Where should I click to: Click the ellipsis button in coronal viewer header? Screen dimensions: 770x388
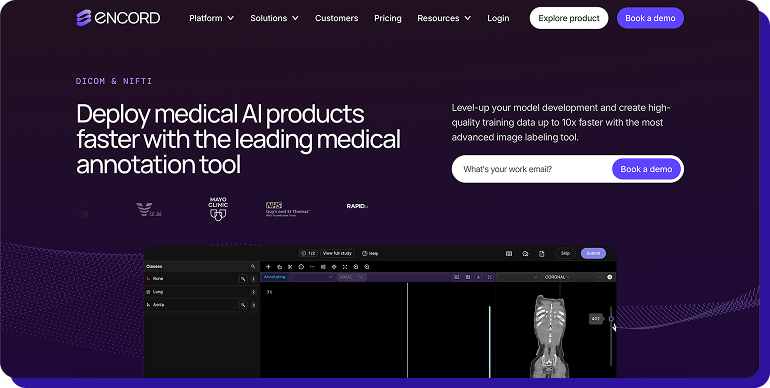click(600, 277)
